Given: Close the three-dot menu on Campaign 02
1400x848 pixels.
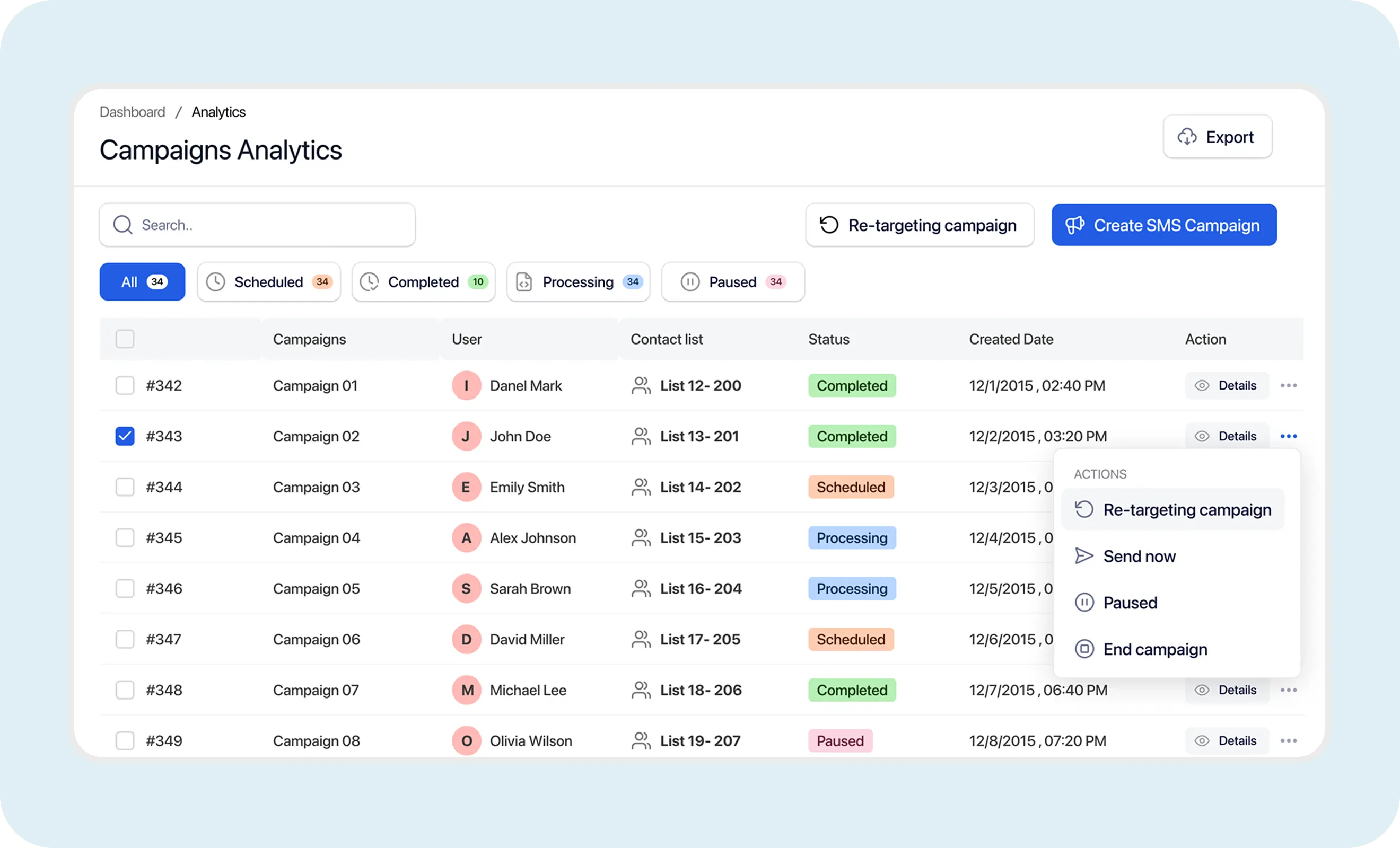Looking at the screenshot, I should pos(1288,436).
